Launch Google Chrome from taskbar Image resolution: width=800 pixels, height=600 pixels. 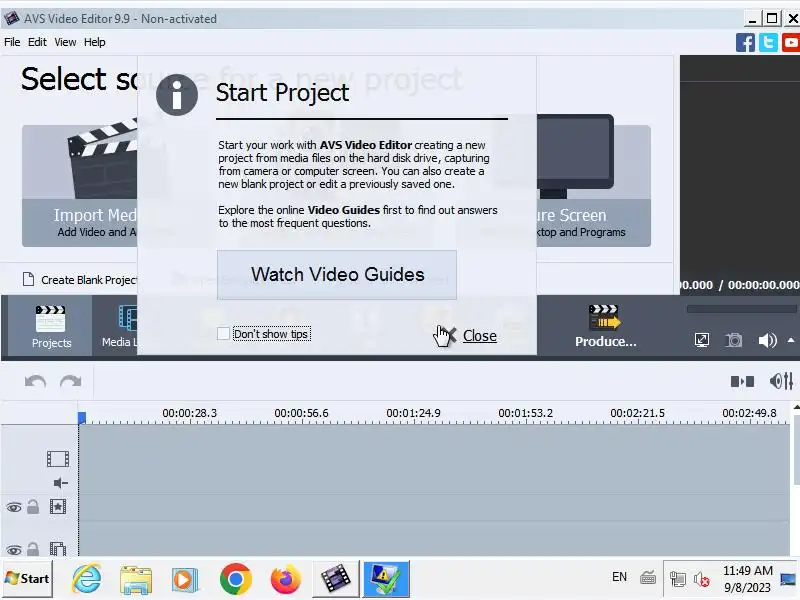235,579
